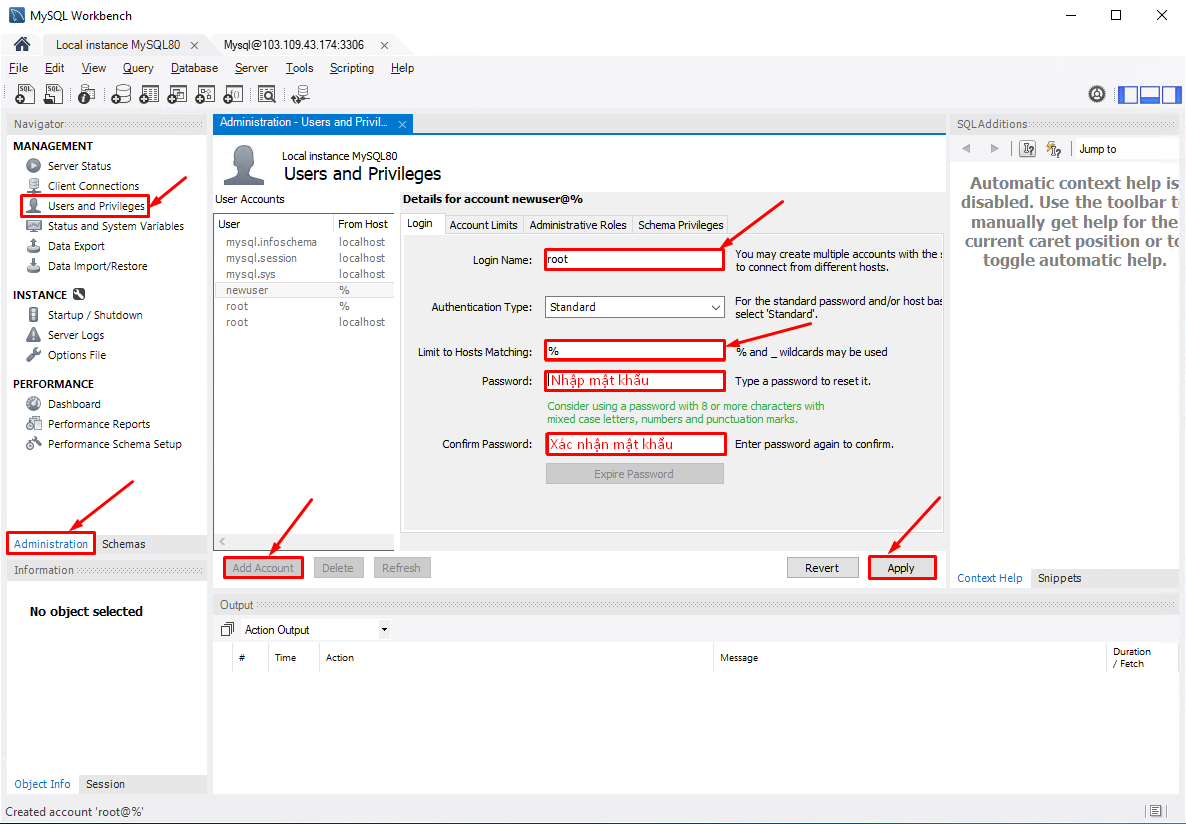Open Workbench preferences gear icon

tap(1097, 94)
